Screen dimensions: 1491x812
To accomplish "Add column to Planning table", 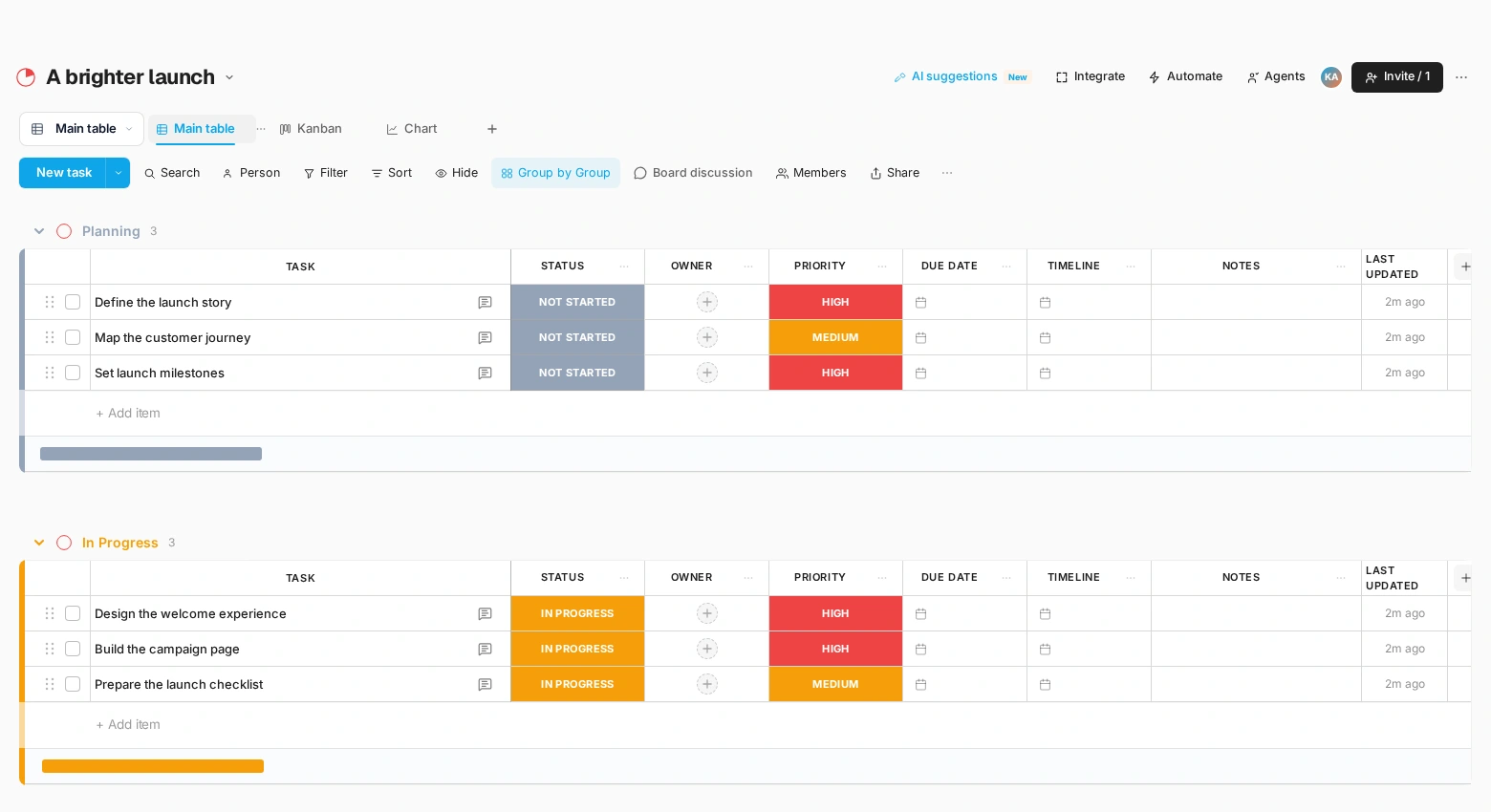I will pyautogui.click(x=1465, y=267).
